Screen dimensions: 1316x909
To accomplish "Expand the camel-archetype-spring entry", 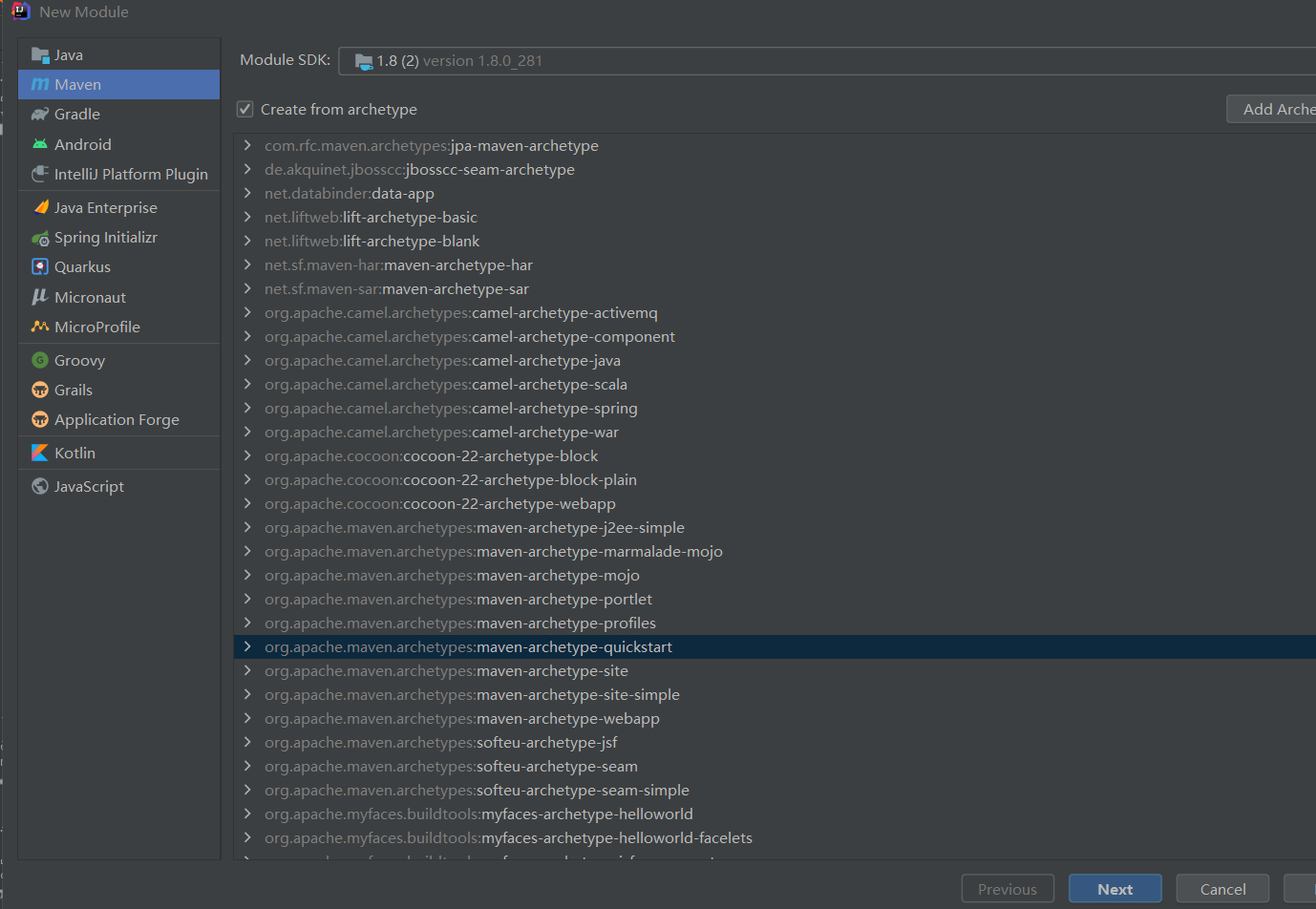I will 247,408.
